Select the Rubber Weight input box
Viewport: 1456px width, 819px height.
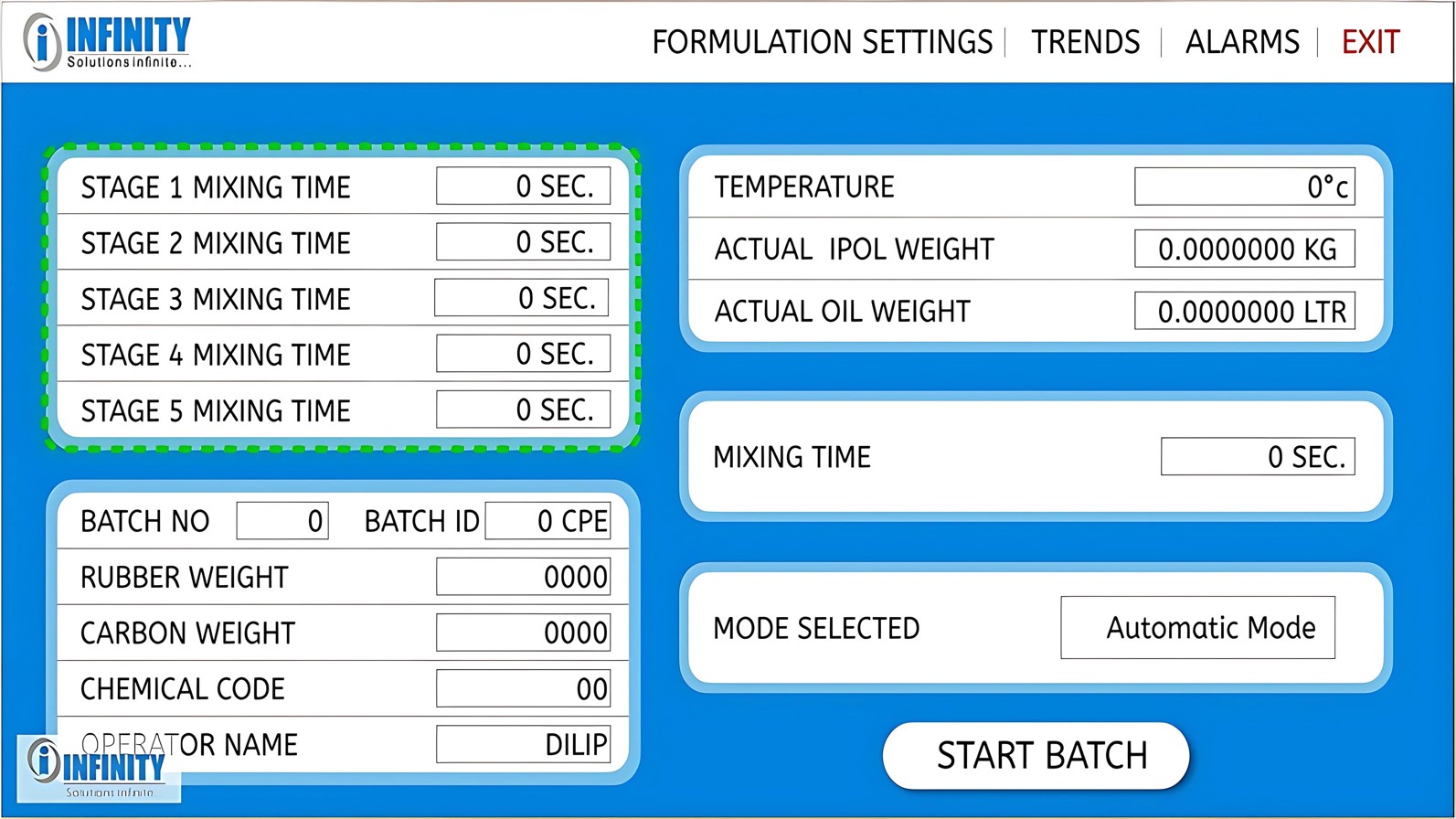click(x=523, y=577)
